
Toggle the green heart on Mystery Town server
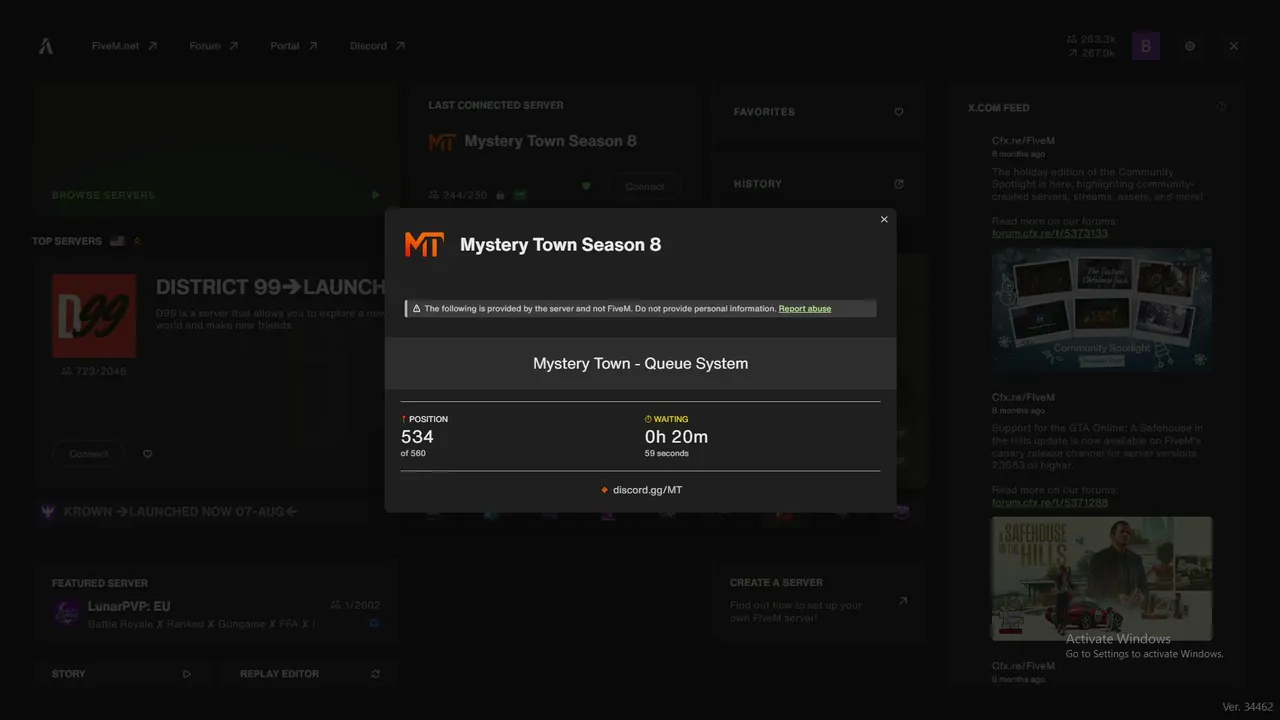click(x=586, y=186)
